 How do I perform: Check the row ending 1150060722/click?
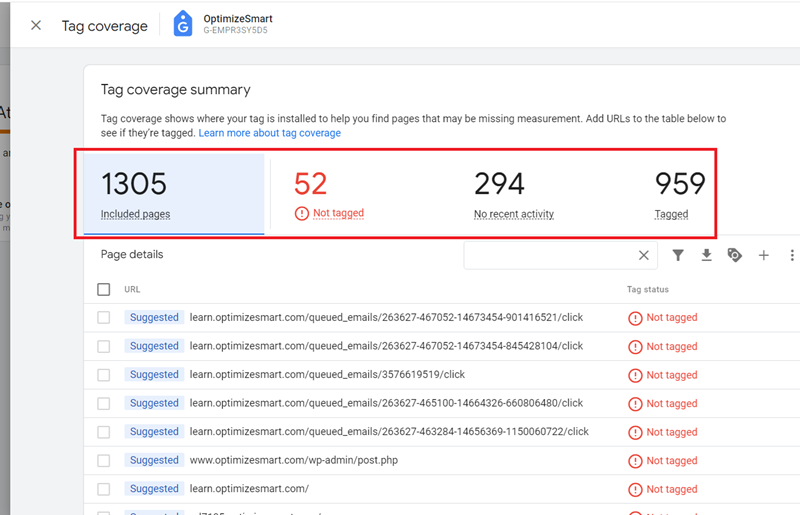click(x=104, y=432)
